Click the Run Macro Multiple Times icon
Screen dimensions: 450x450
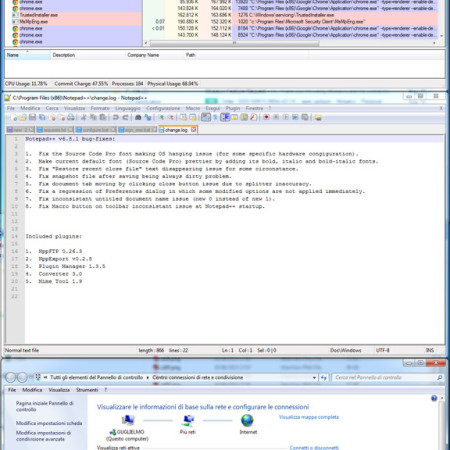(295, 117)
